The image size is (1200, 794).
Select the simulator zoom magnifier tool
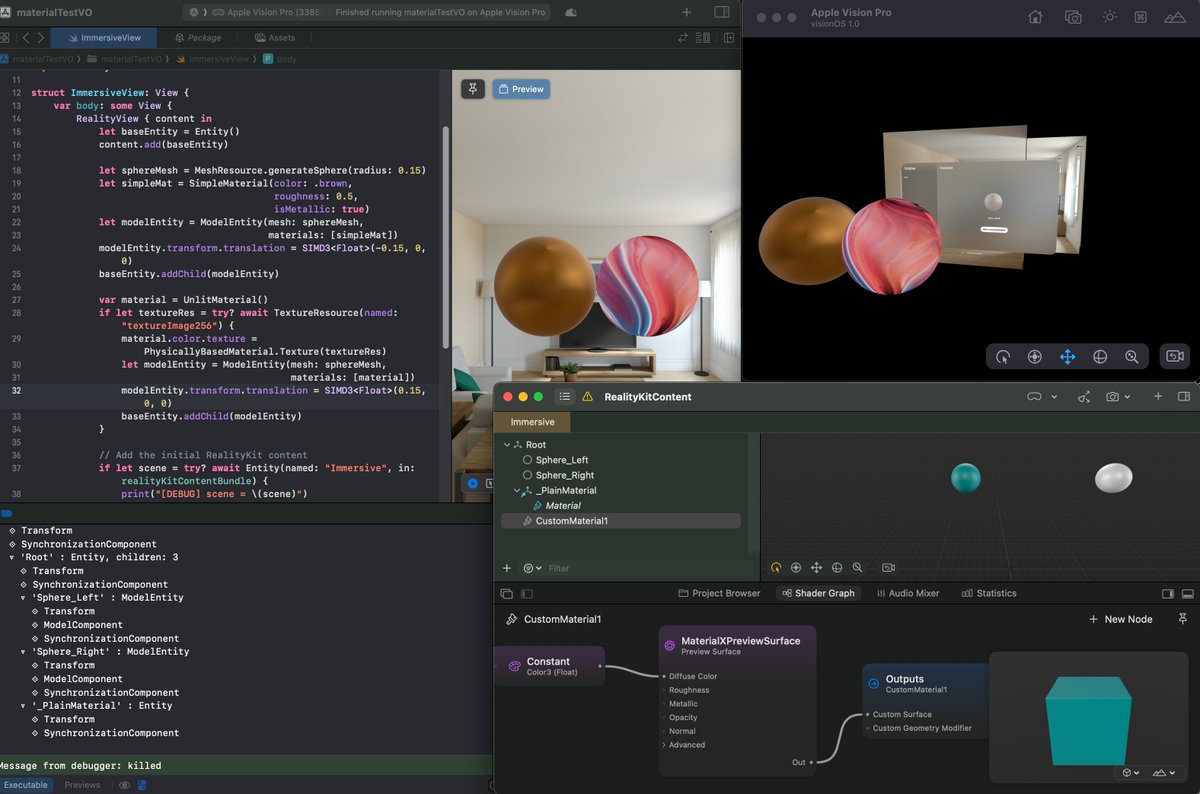(1132, 356)
